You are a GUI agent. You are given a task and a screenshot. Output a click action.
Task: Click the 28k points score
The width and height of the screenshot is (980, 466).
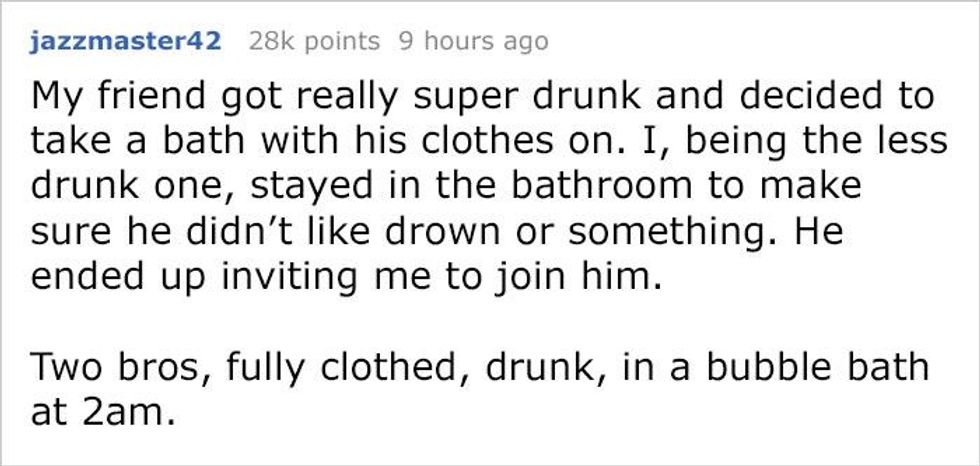click(x=314, y=42)
